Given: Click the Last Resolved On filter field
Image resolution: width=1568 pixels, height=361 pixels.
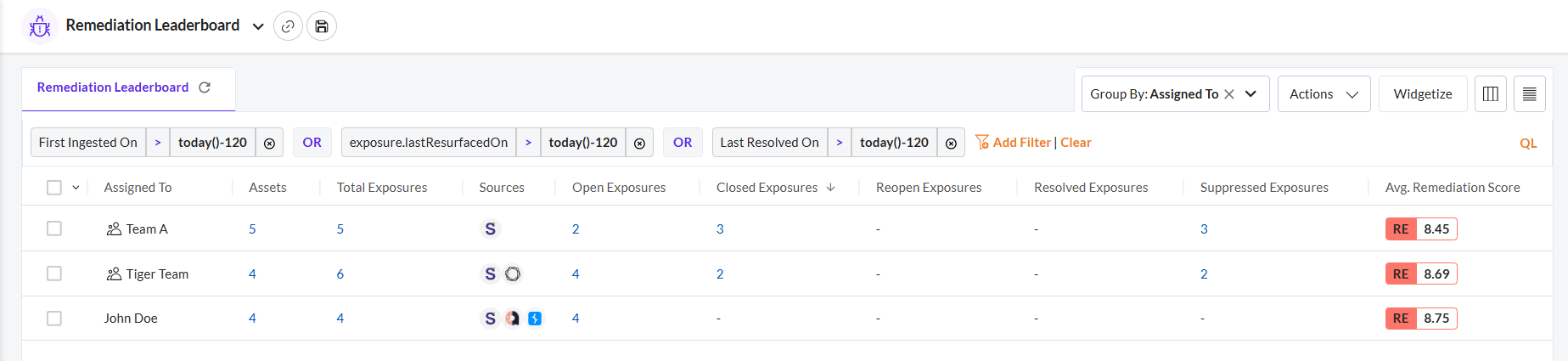Looking at the screenshot, I should [770, 143].
